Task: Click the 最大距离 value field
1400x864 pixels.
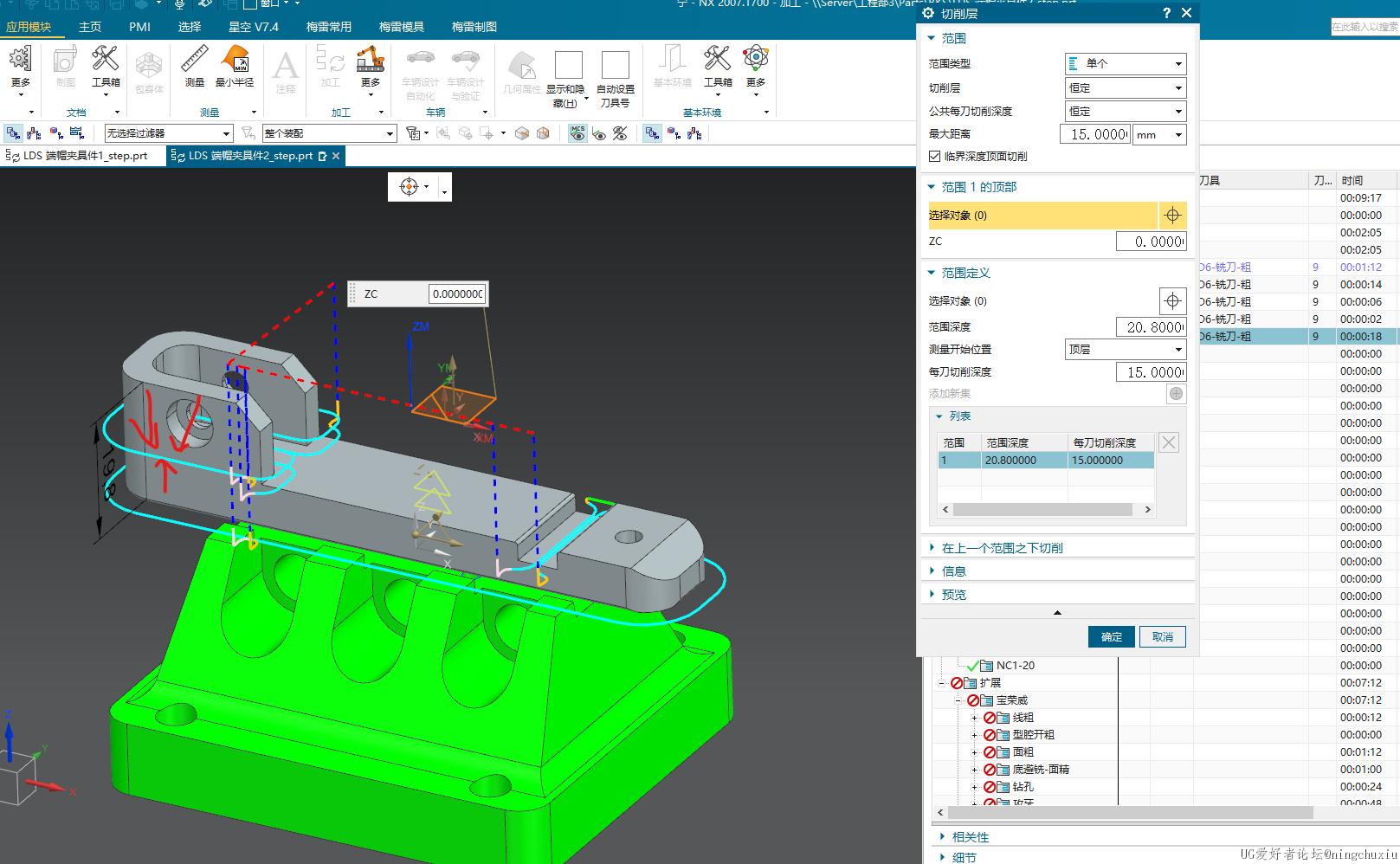Action: click(1095, 135)
